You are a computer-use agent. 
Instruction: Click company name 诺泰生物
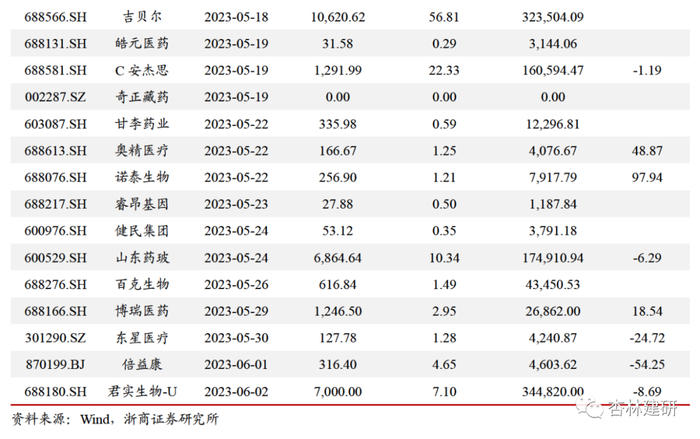pos(142,177)
